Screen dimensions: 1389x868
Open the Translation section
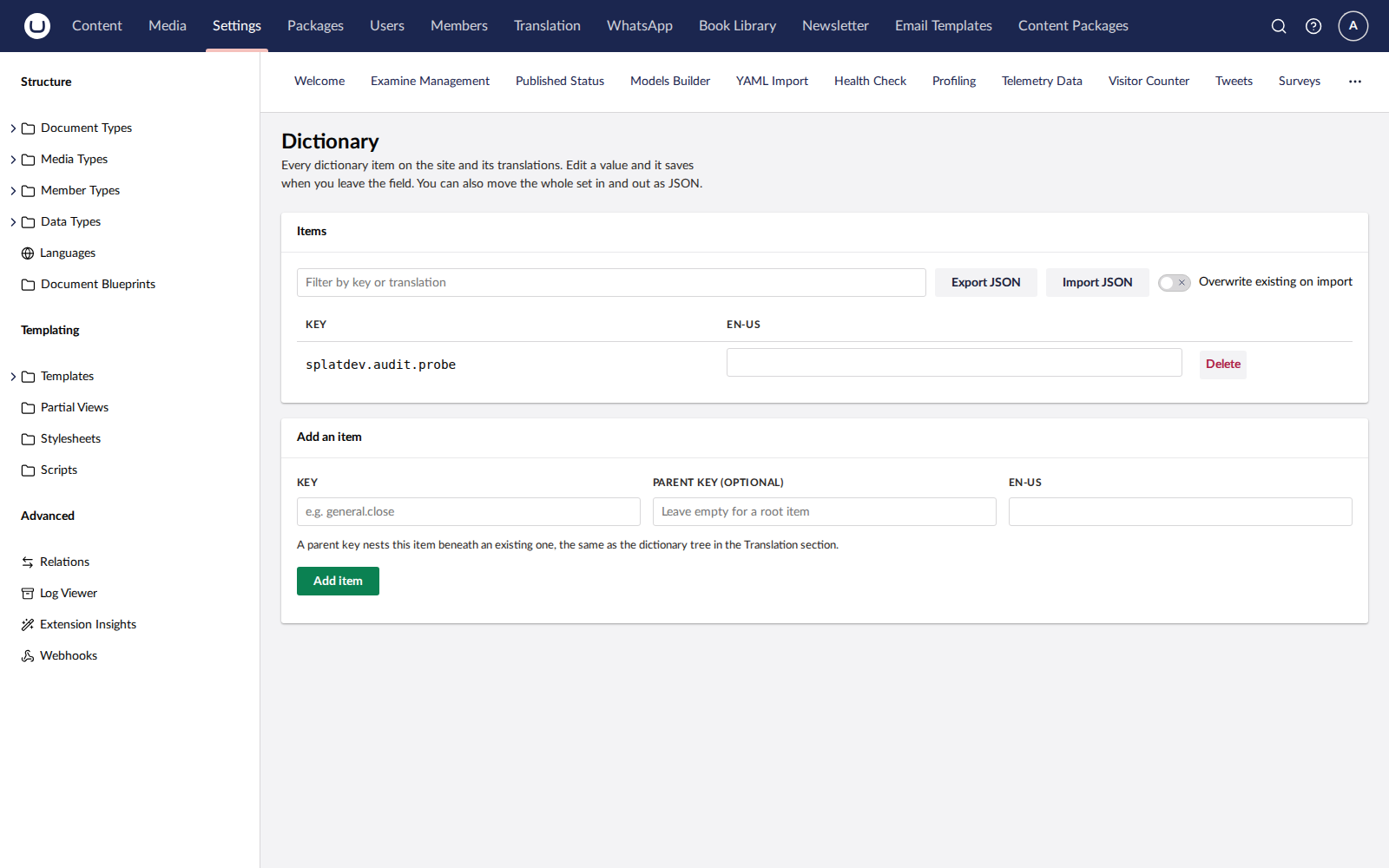pyautogui.click(x=547, y=26)
